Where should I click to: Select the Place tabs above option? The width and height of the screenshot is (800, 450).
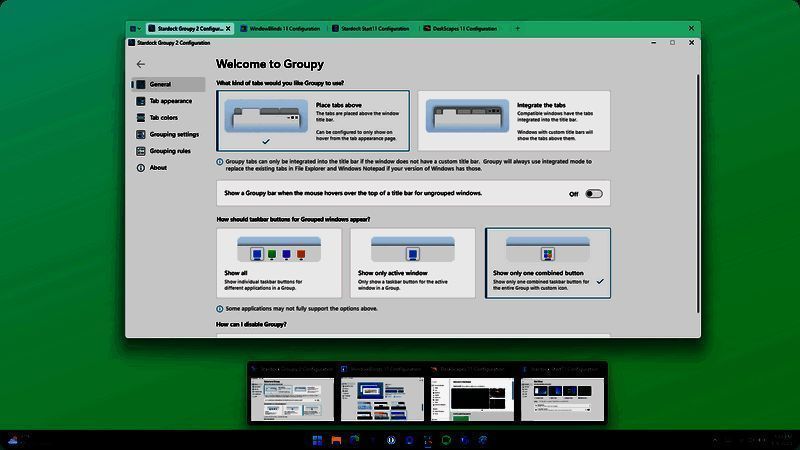(x=313, y=121)
